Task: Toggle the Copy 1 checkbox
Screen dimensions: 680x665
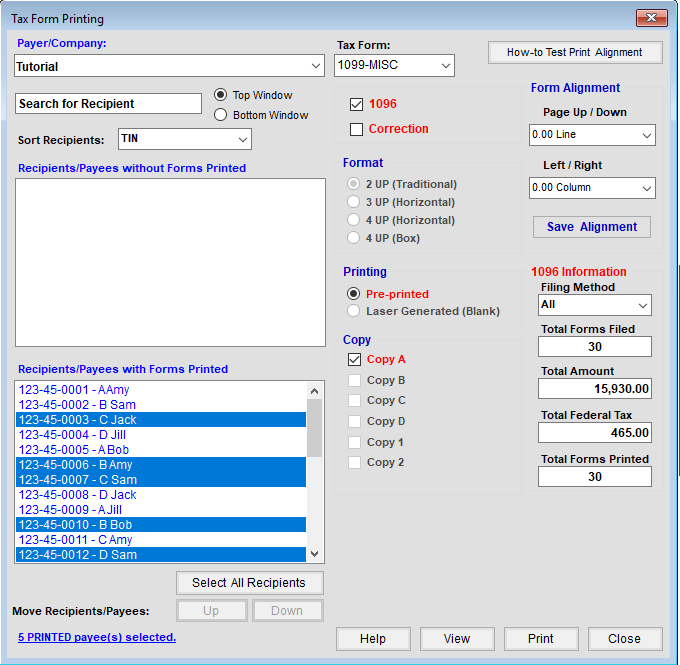Action: coord(354,442)
